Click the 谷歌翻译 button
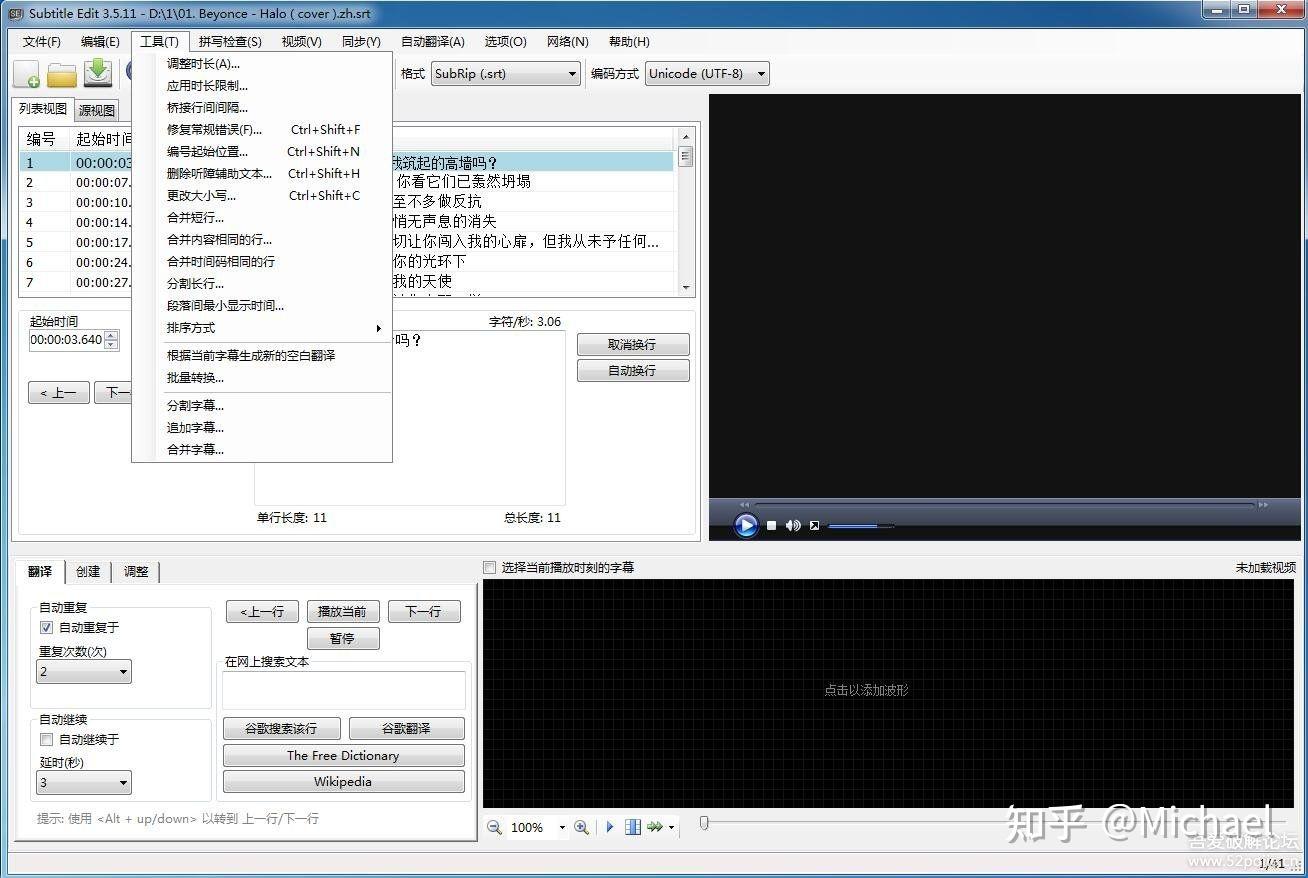The width and height of the screenshot is (1308, 878). (406, 728)
